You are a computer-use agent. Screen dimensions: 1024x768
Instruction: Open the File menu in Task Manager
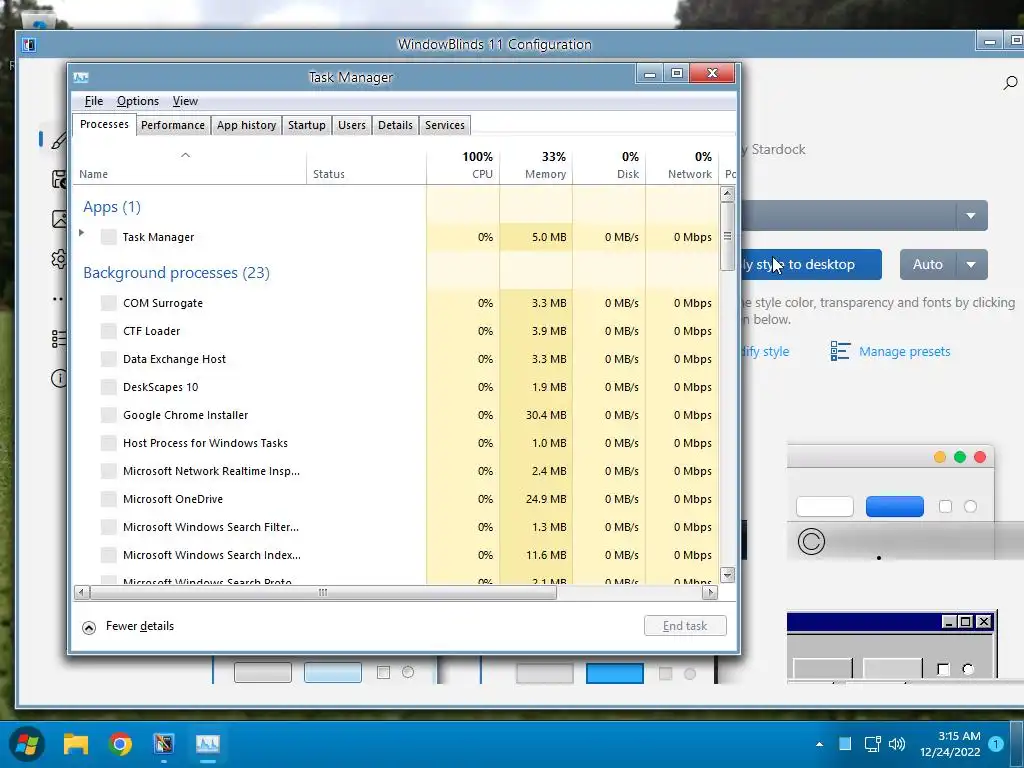(x=94, y=101)
